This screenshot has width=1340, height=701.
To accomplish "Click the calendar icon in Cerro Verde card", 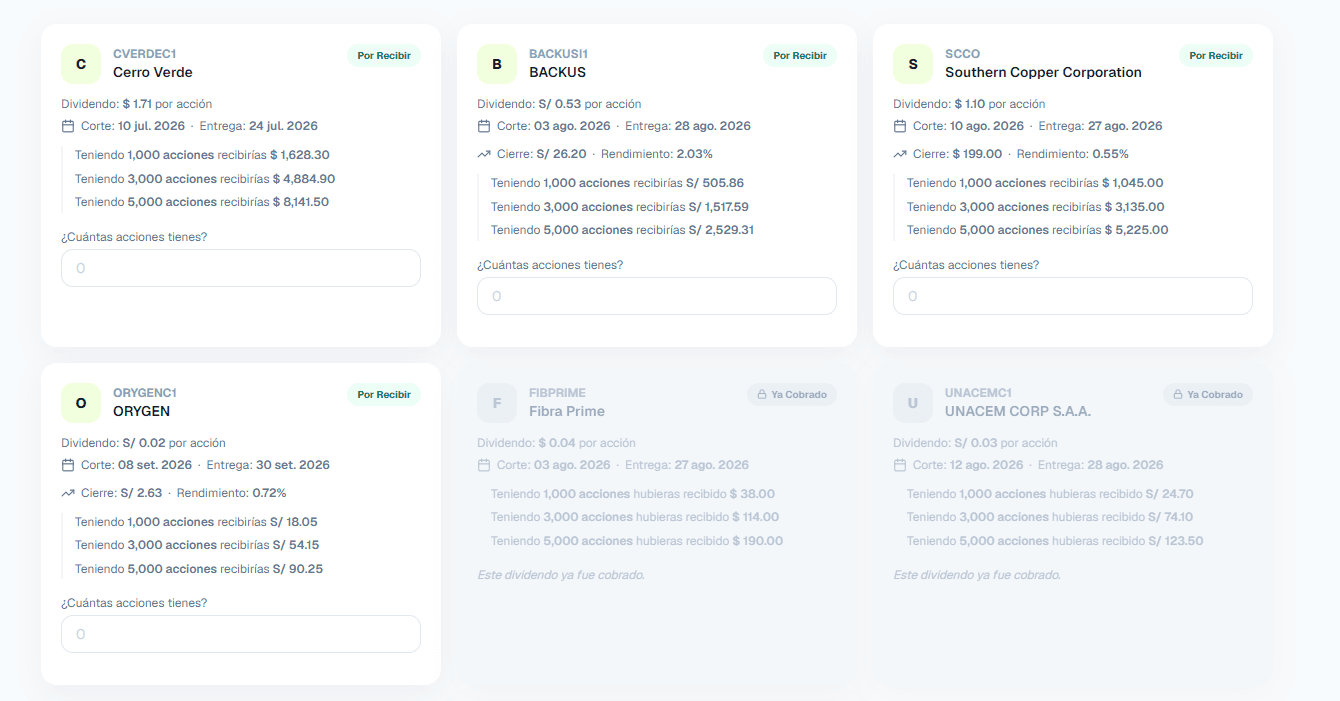I will 68,126.
